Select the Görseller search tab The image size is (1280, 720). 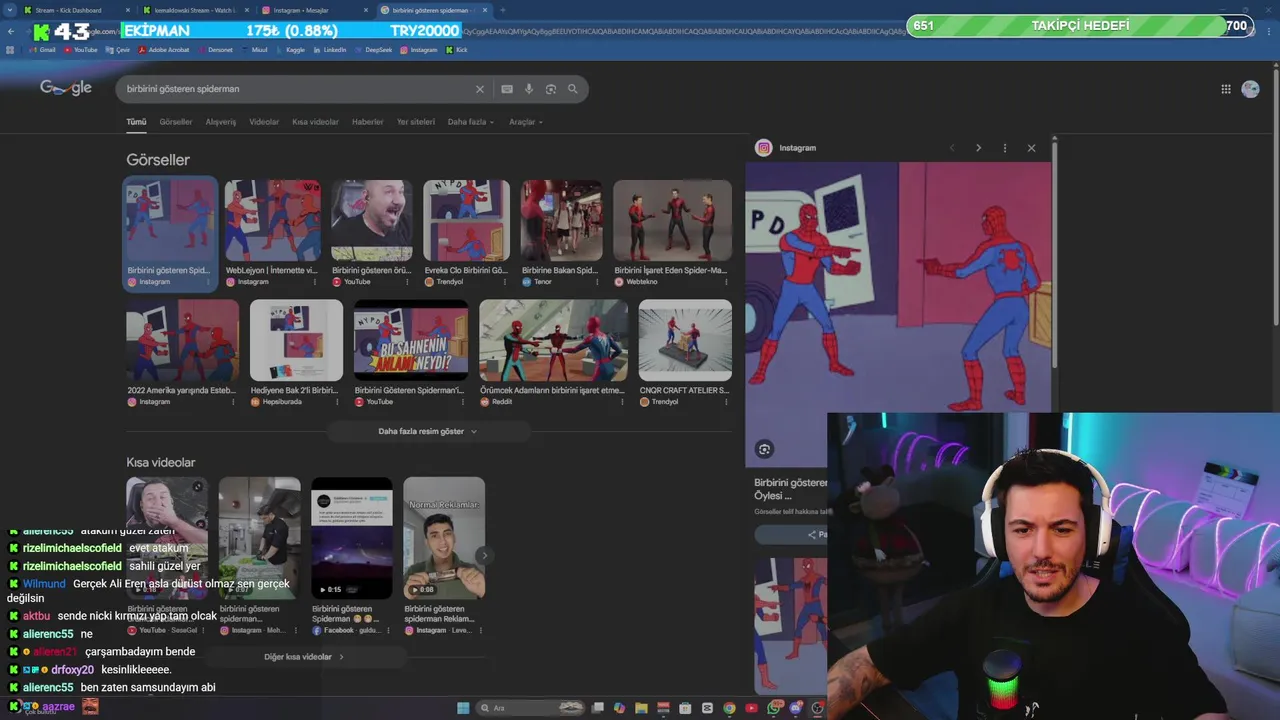click(x=175, y=122)
